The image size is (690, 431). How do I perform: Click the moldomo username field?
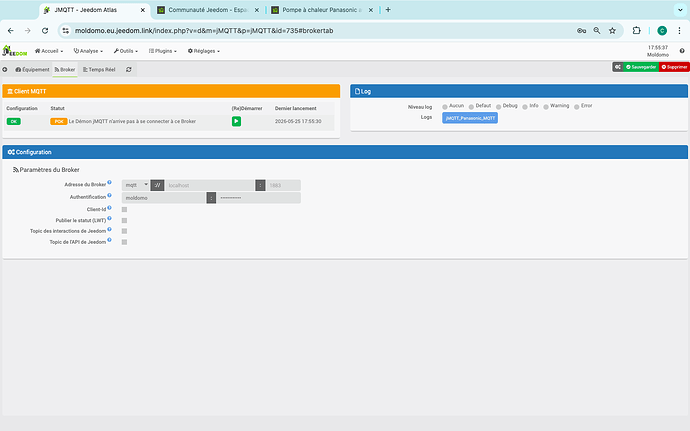coord(164,198)
